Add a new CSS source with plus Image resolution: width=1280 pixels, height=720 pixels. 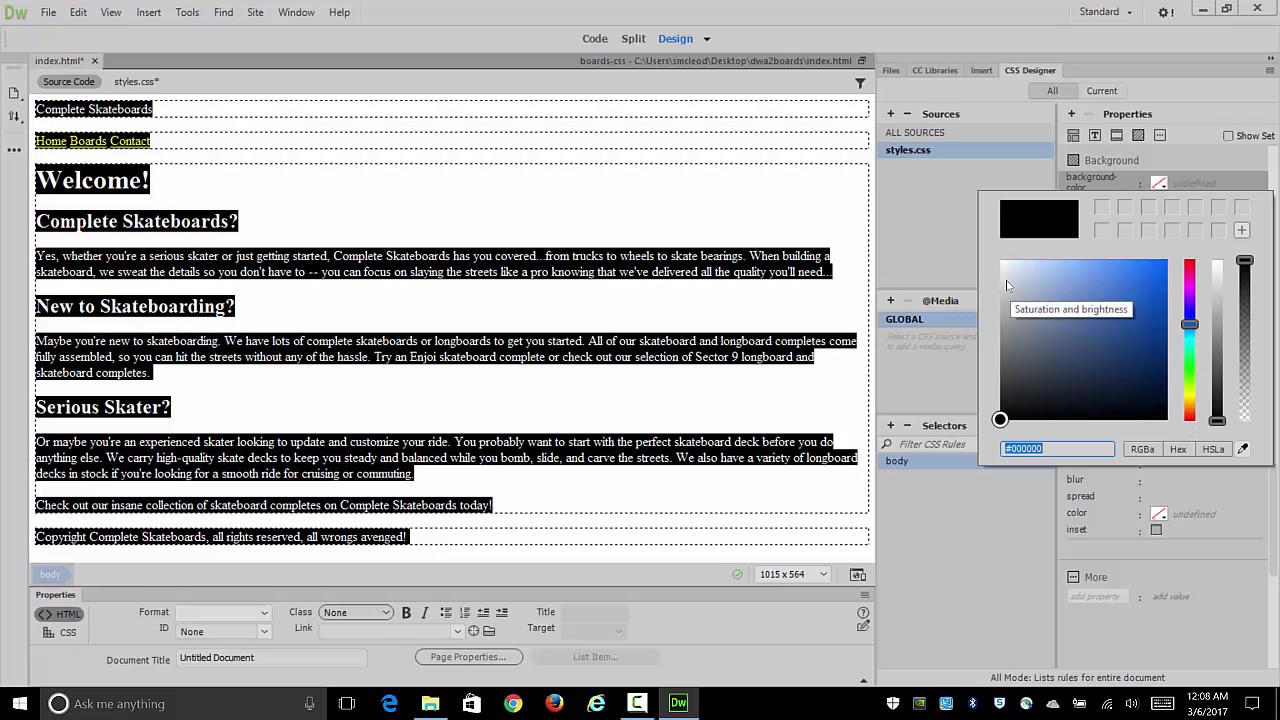[890, 114]
